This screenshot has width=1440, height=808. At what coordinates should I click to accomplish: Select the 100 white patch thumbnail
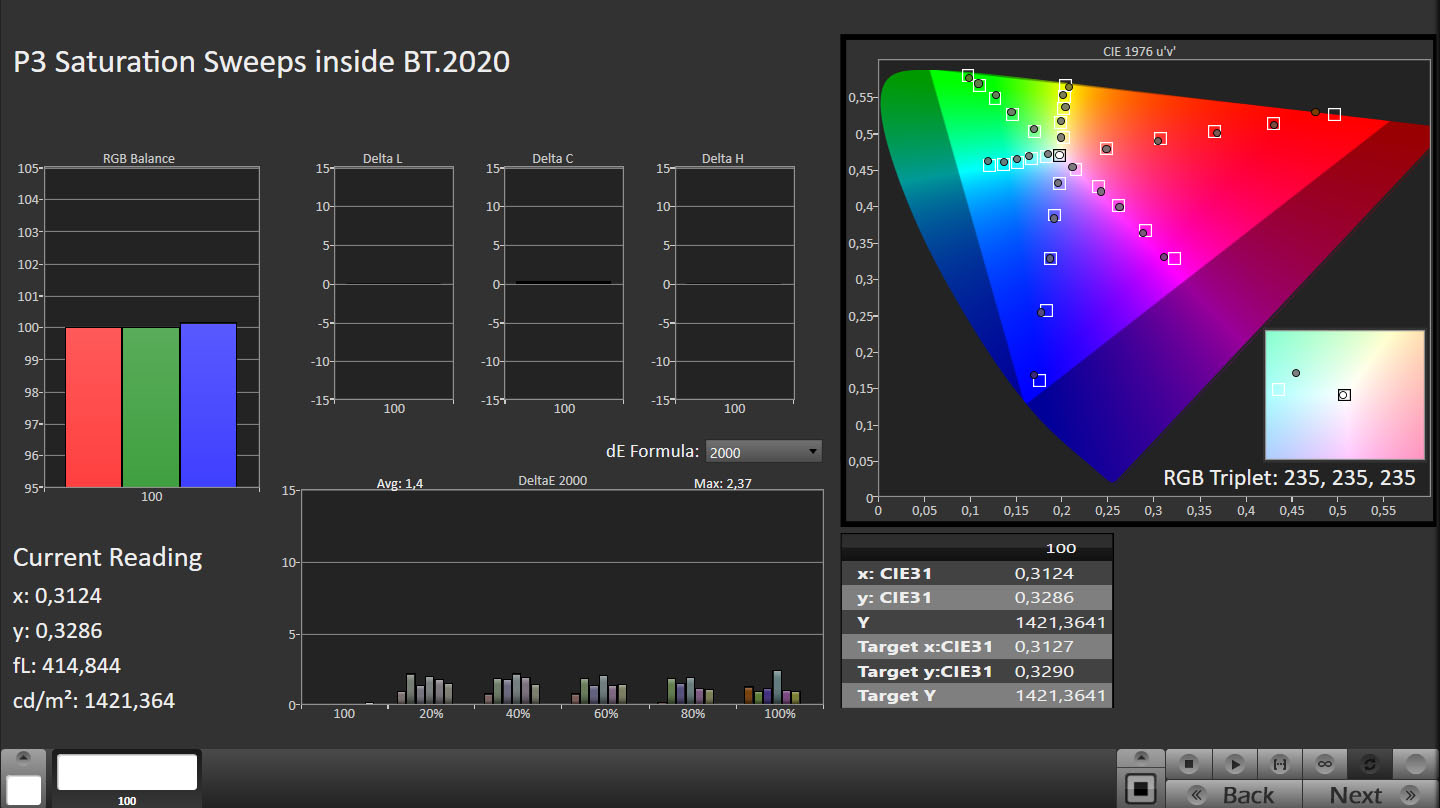click(x=127, y=773)
